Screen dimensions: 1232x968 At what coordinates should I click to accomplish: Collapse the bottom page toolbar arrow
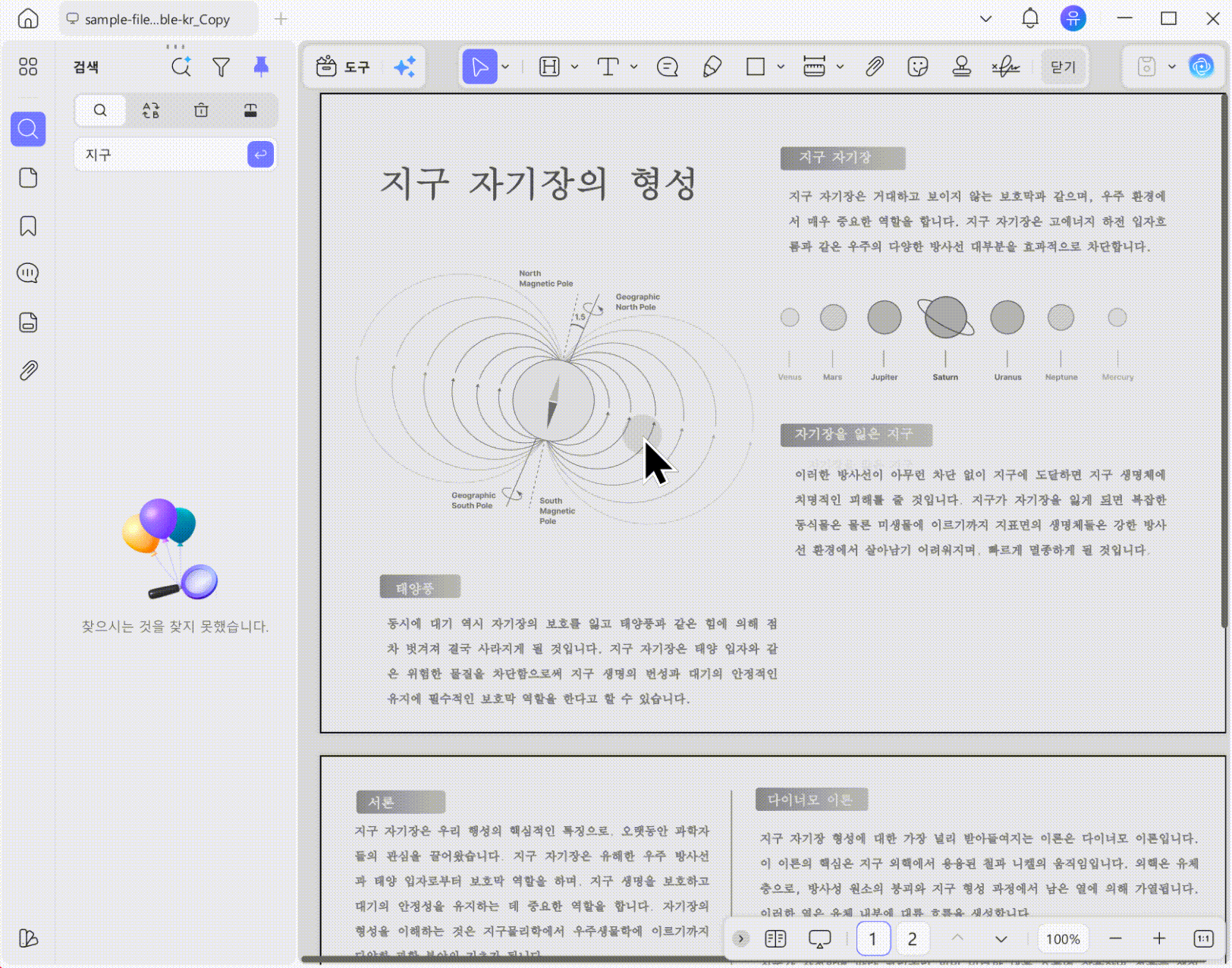point(741,938)
